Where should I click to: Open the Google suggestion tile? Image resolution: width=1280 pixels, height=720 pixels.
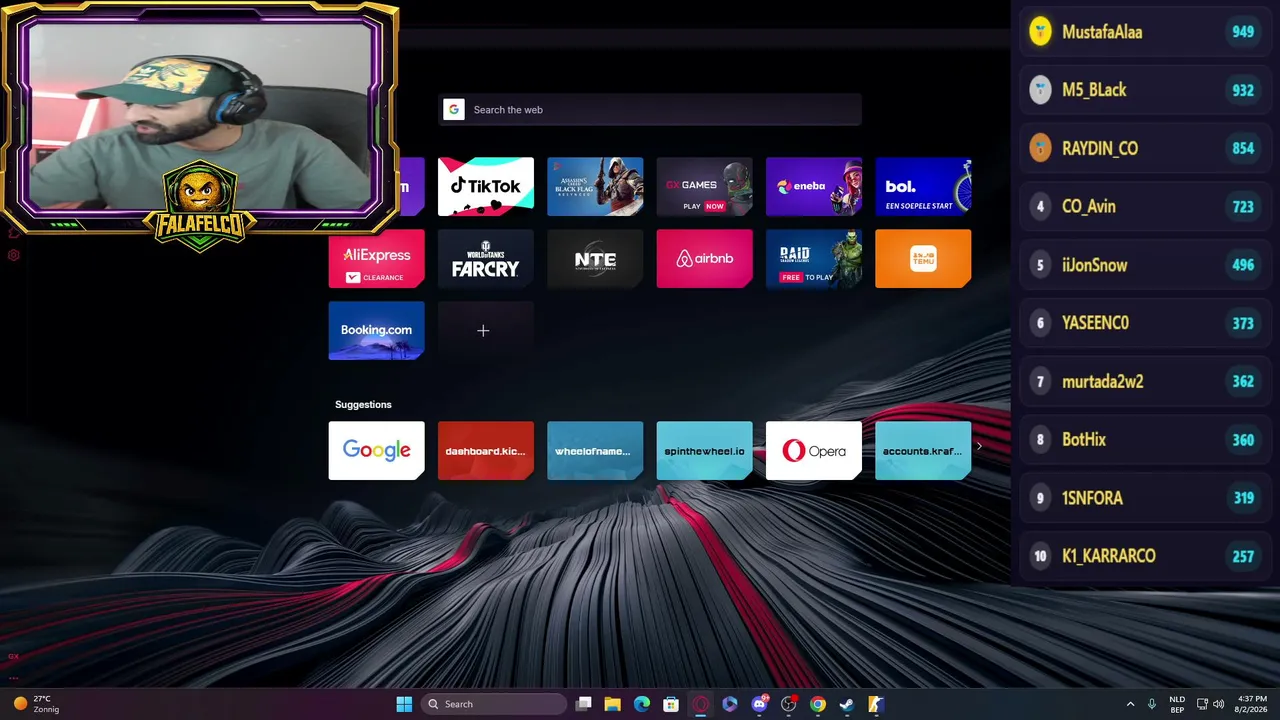[x=376, y=450]
